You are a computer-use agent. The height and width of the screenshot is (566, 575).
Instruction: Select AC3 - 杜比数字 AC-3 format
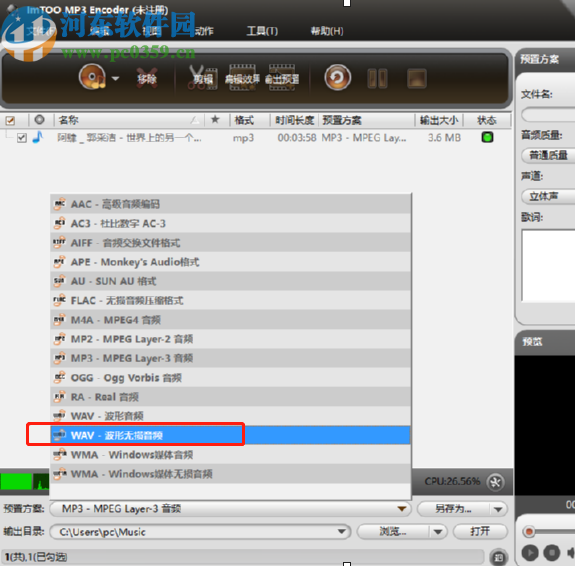230,223
